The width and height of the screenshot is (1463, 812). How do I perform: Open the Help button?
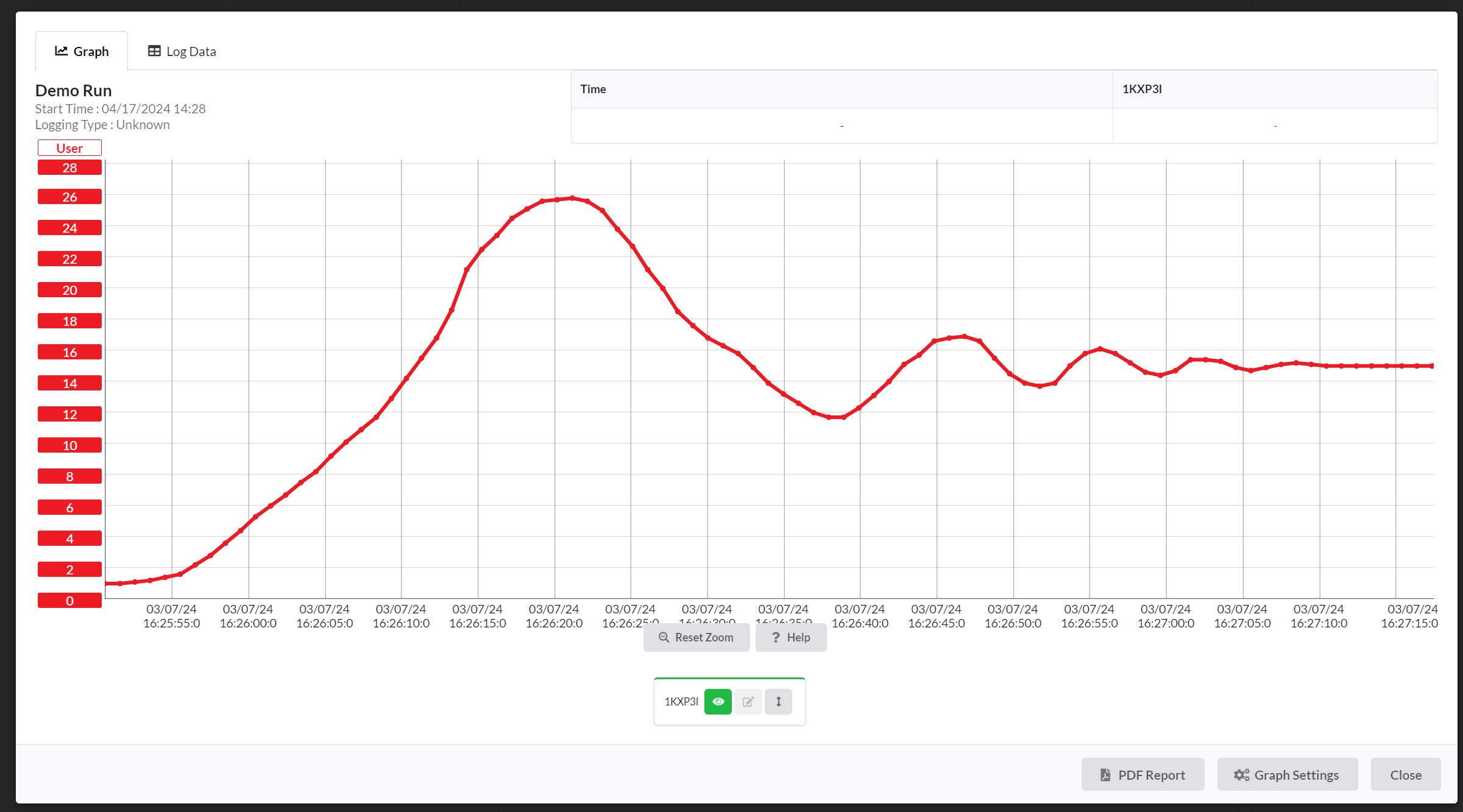tap(791, 637)
